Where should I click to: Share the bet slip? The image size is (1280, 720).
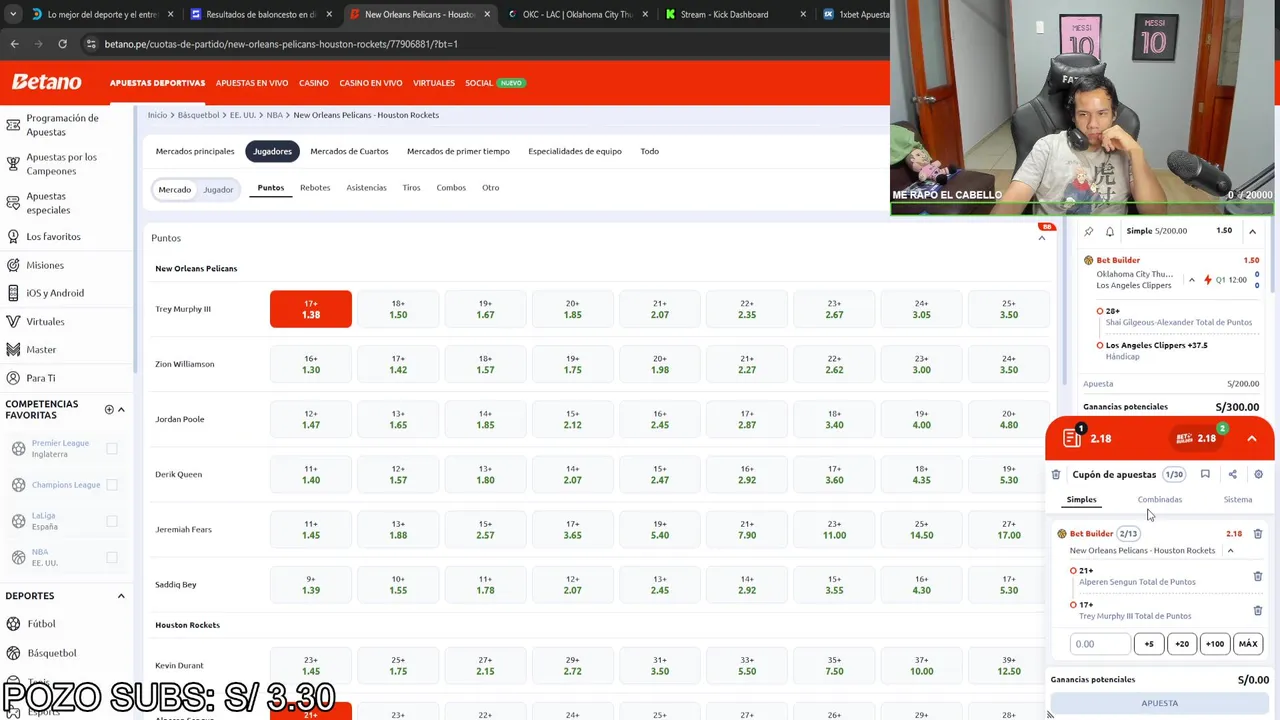(1232, 475)
